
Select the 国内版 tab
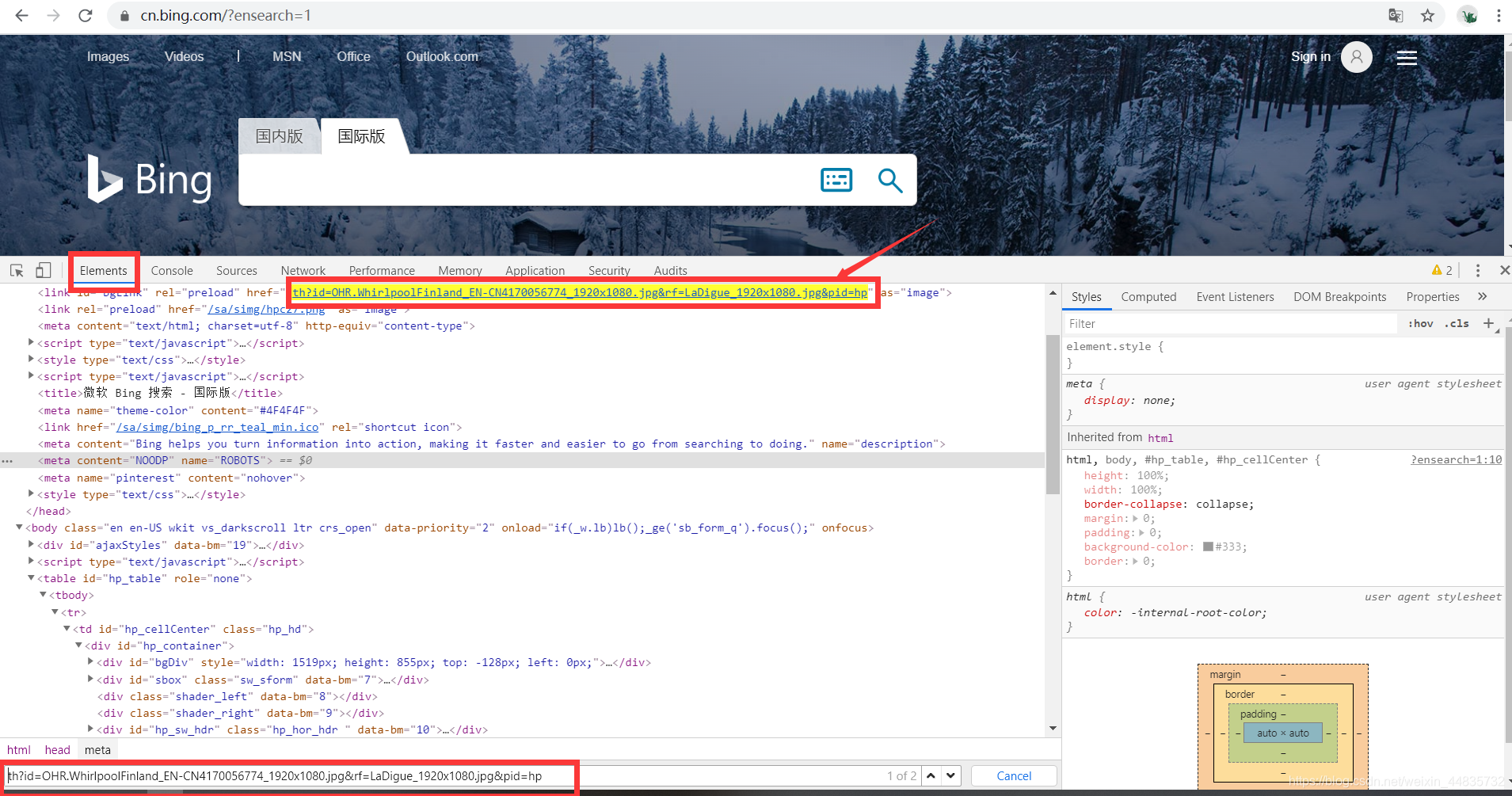coord(279,136)
